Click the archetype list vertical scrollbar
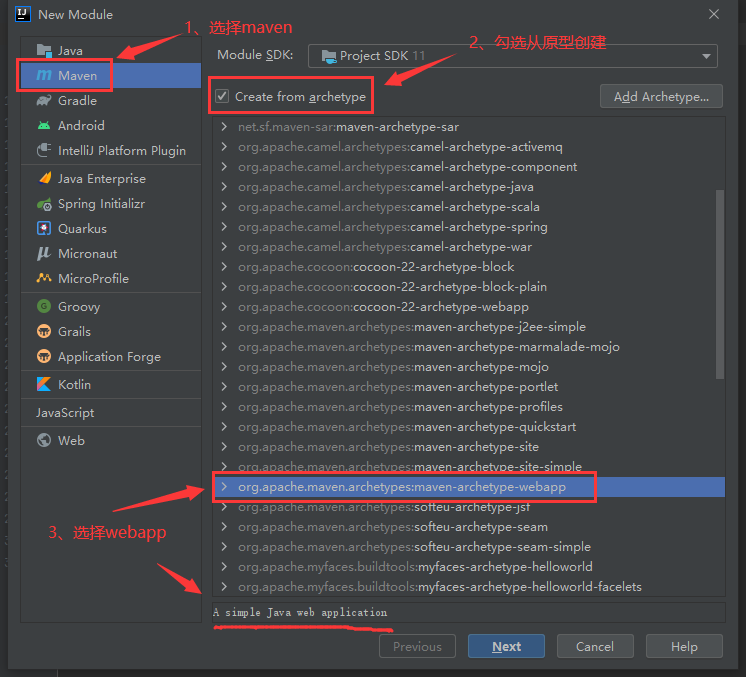 pos(720,285)
